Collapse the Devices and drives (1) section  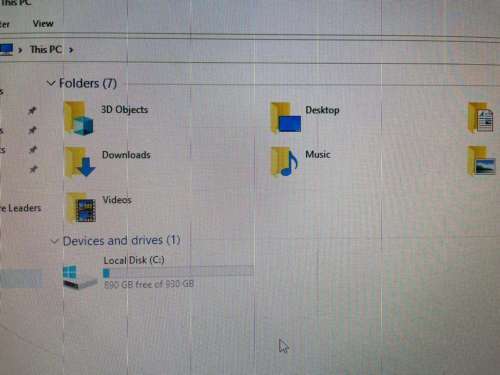pyautogui.click(x=55, y=241)
